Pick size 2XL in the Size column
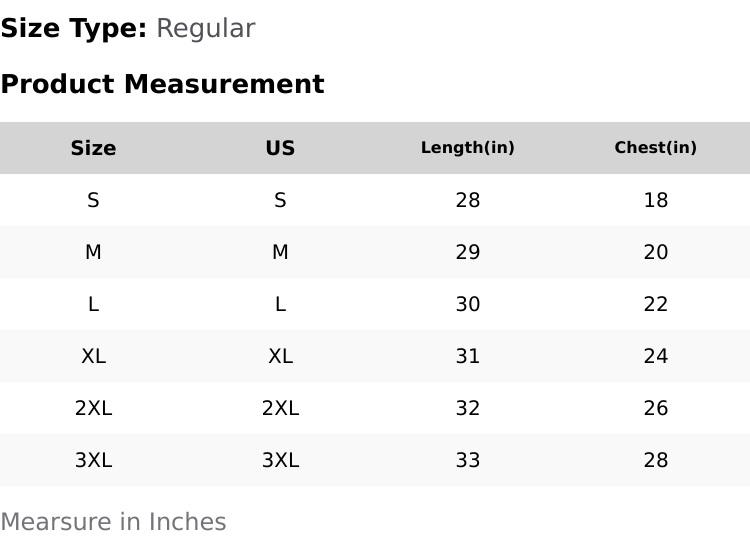Viewport: 750px width, 558px height. [93, 408]
